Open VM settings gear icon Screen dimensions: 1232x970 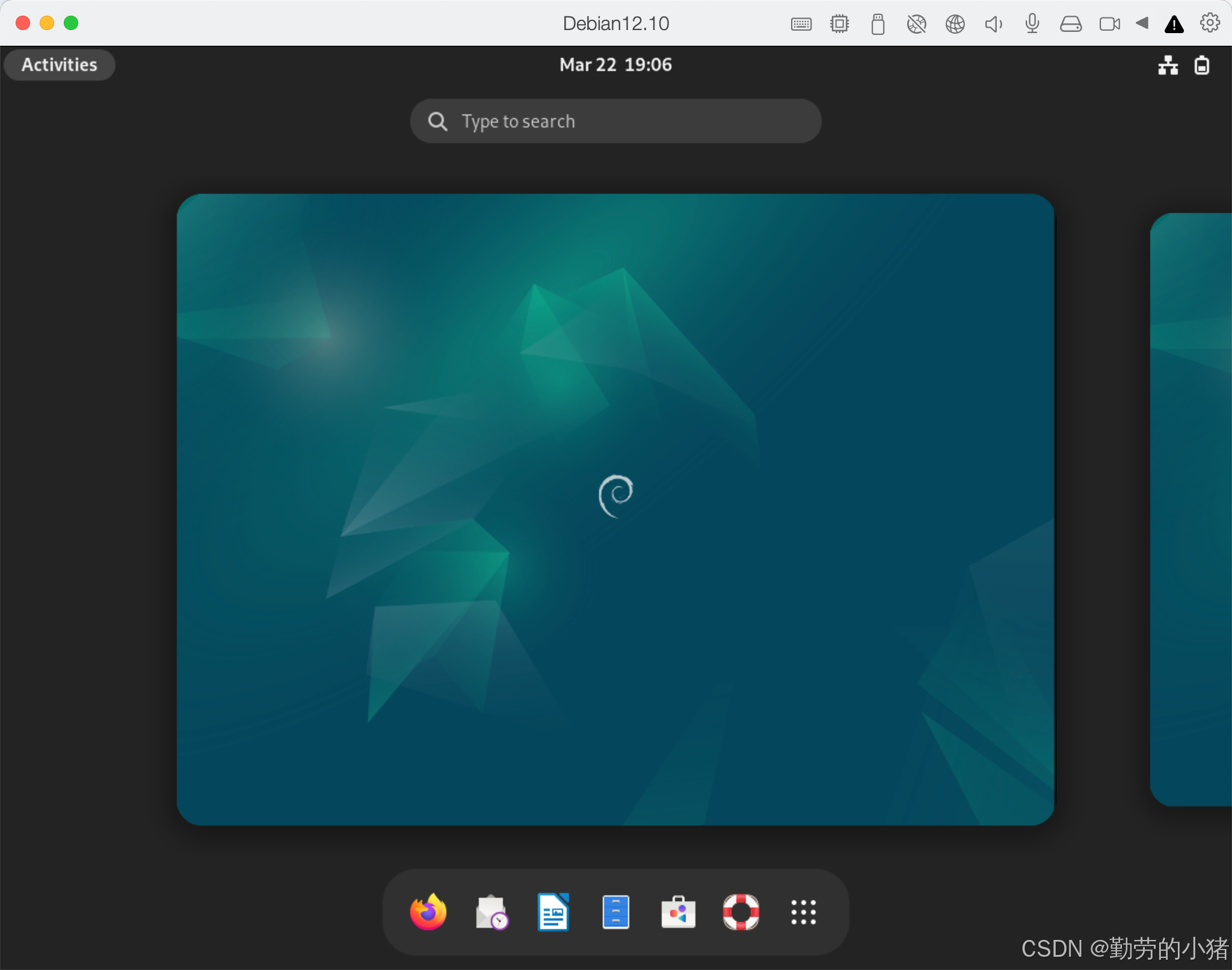coord(1210,23)
